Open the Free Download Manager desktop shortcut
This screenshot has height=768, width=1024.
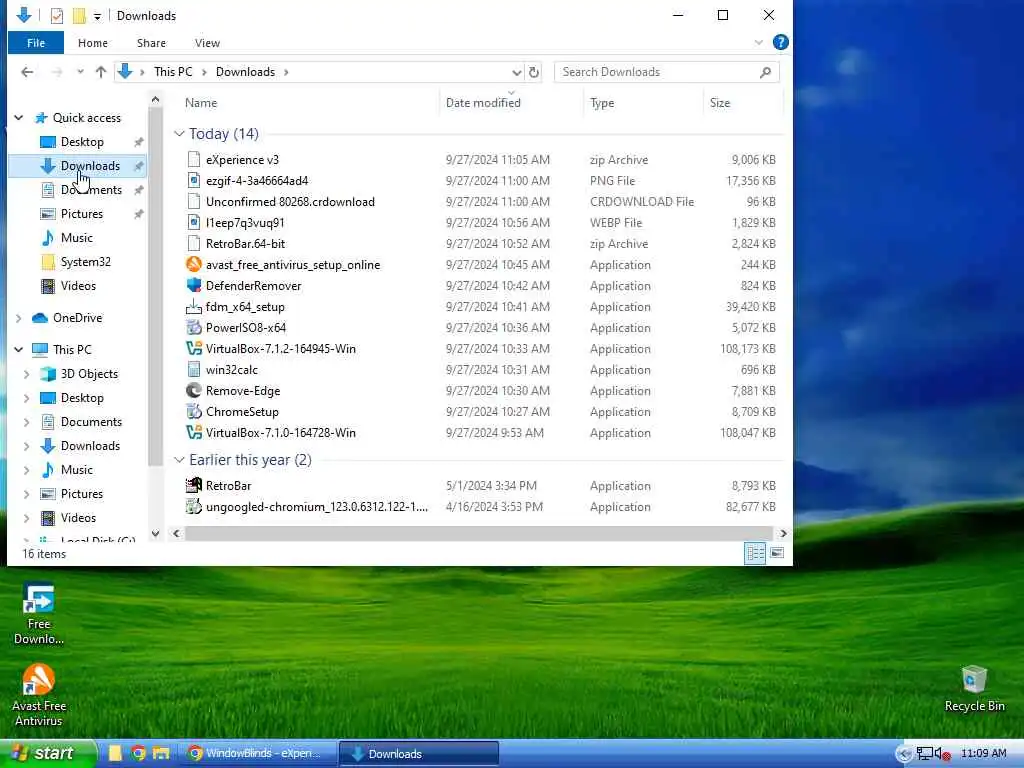click(x=39, y=614)
